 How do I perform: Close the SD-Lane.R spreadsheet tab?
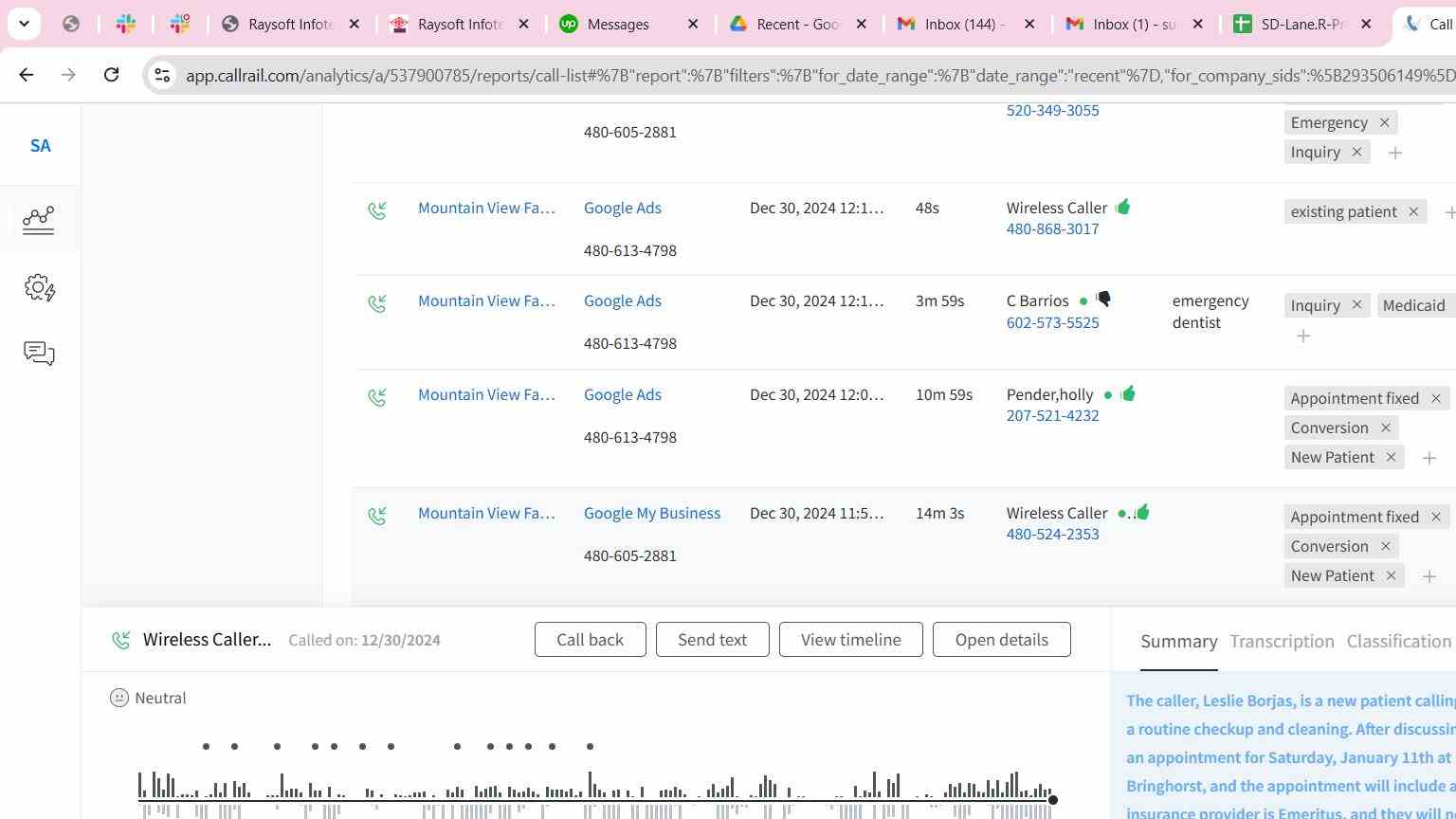click(x=1366, y=24)
